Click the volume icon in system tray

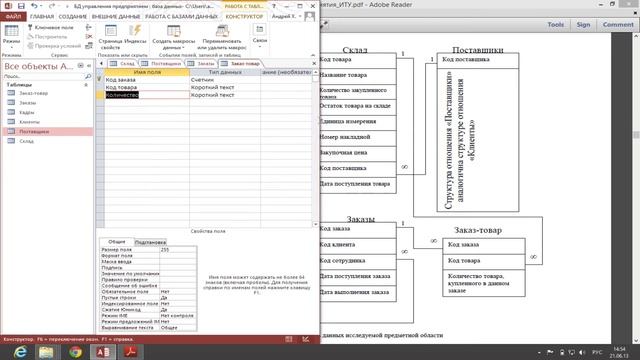click(x=582, y=352)
